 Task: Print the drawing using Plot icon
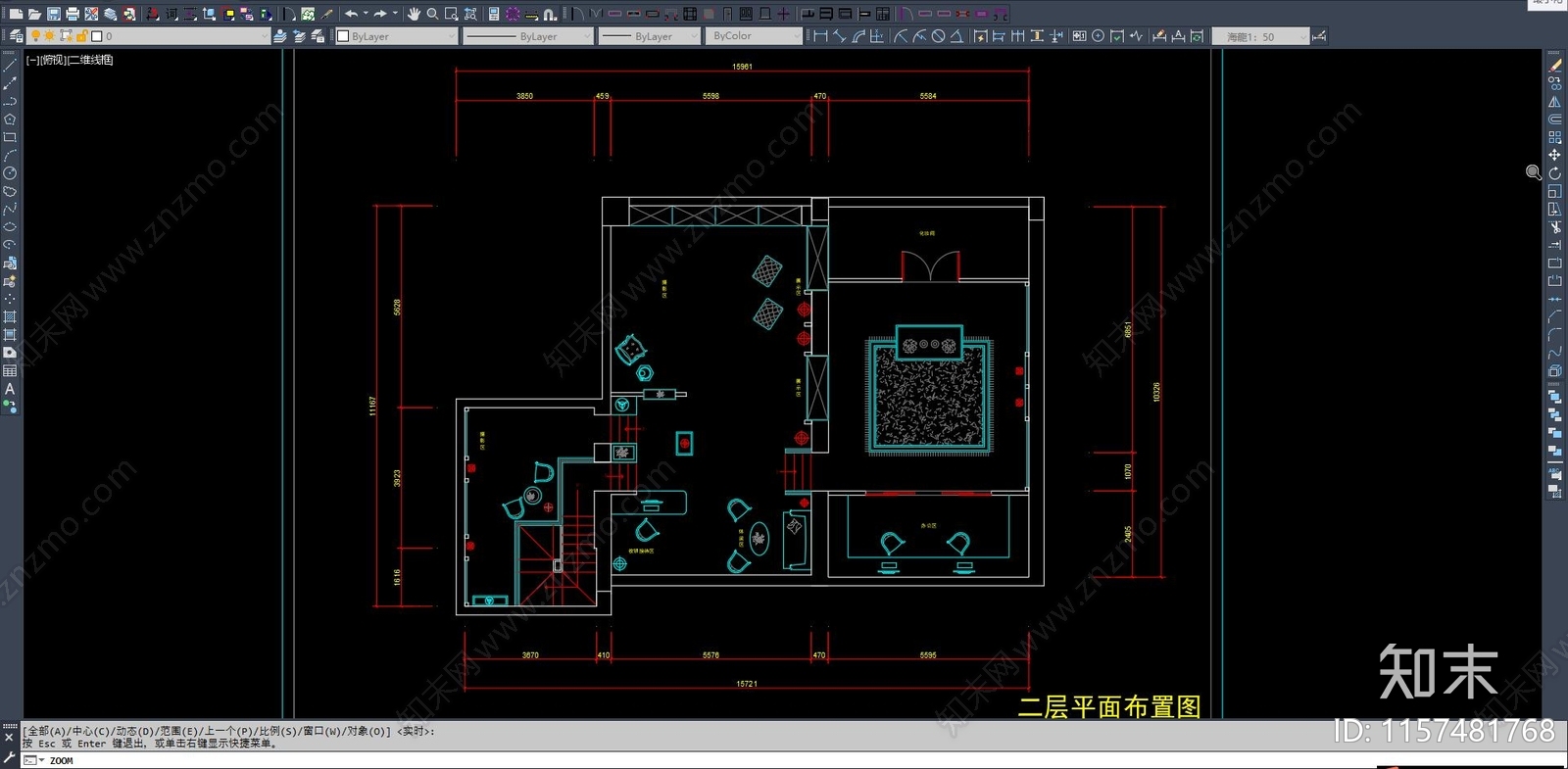point(73,14)
